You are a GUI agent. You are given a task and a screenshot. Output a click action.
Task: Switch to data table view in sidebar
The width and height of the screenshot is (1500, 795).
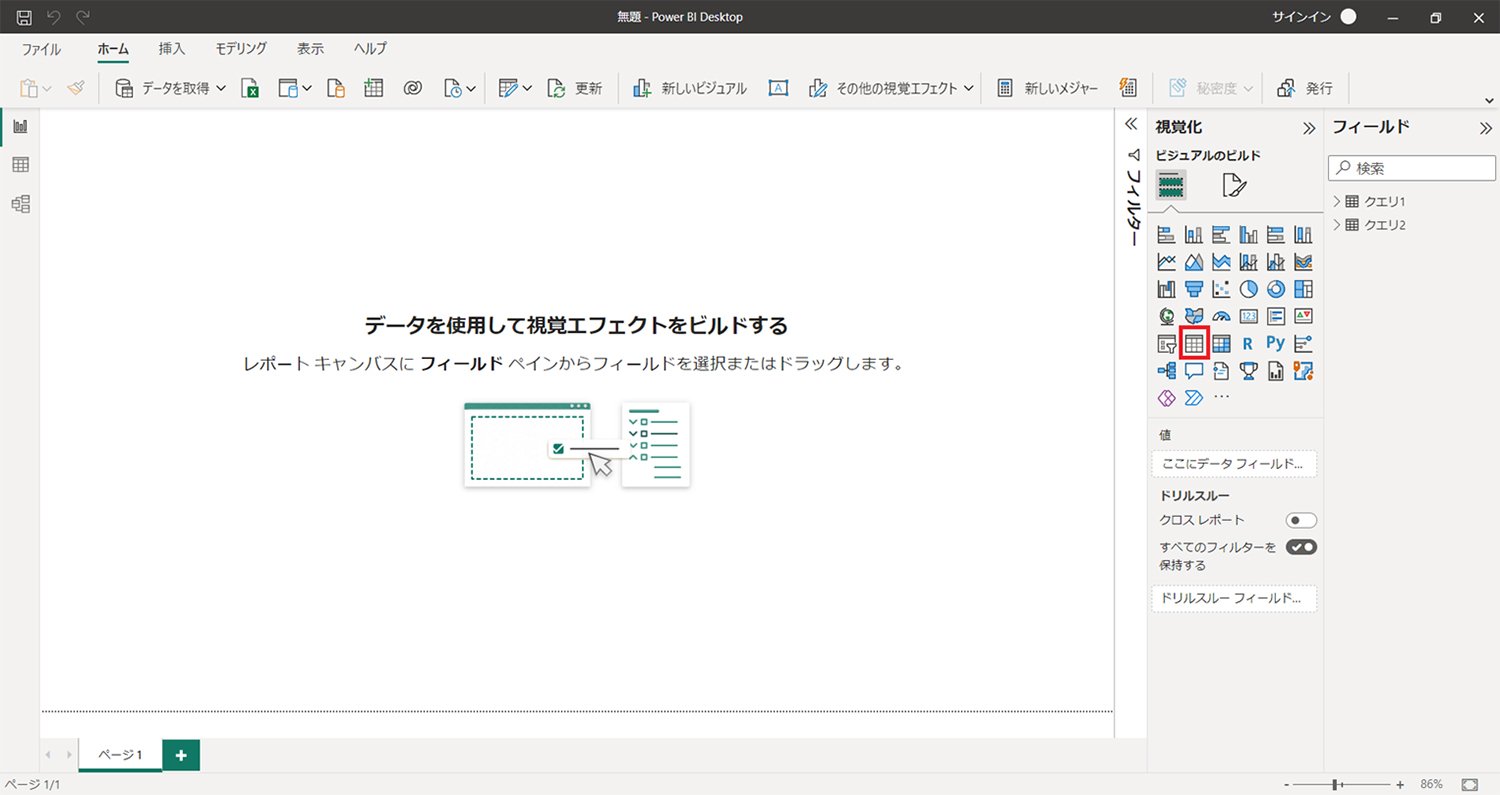pos(20,165)
